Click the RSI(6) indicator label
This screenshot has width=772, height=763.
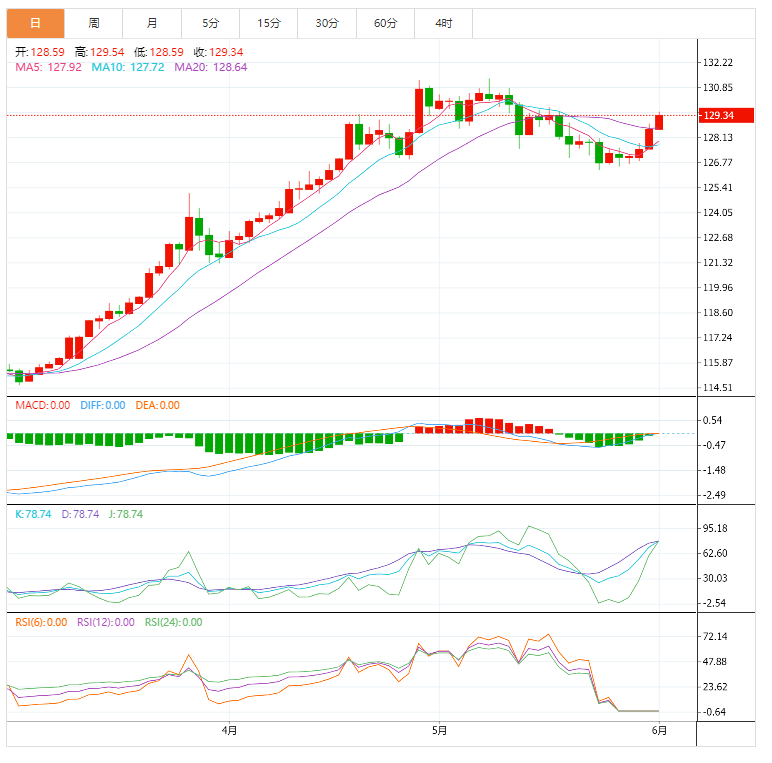coord(41,622)
